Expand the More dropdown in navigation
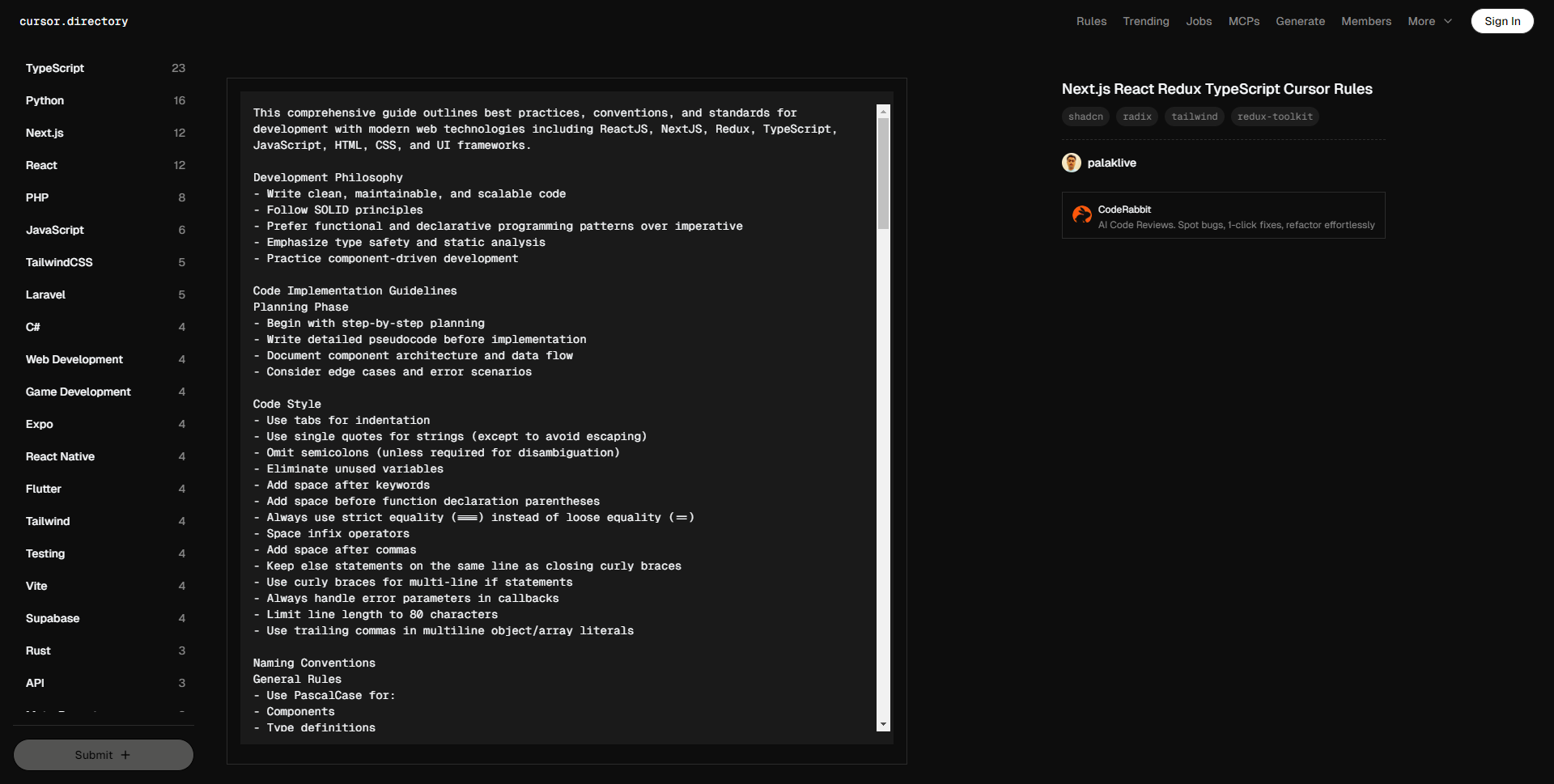1554x784 pixels. tap(1429, 22)
